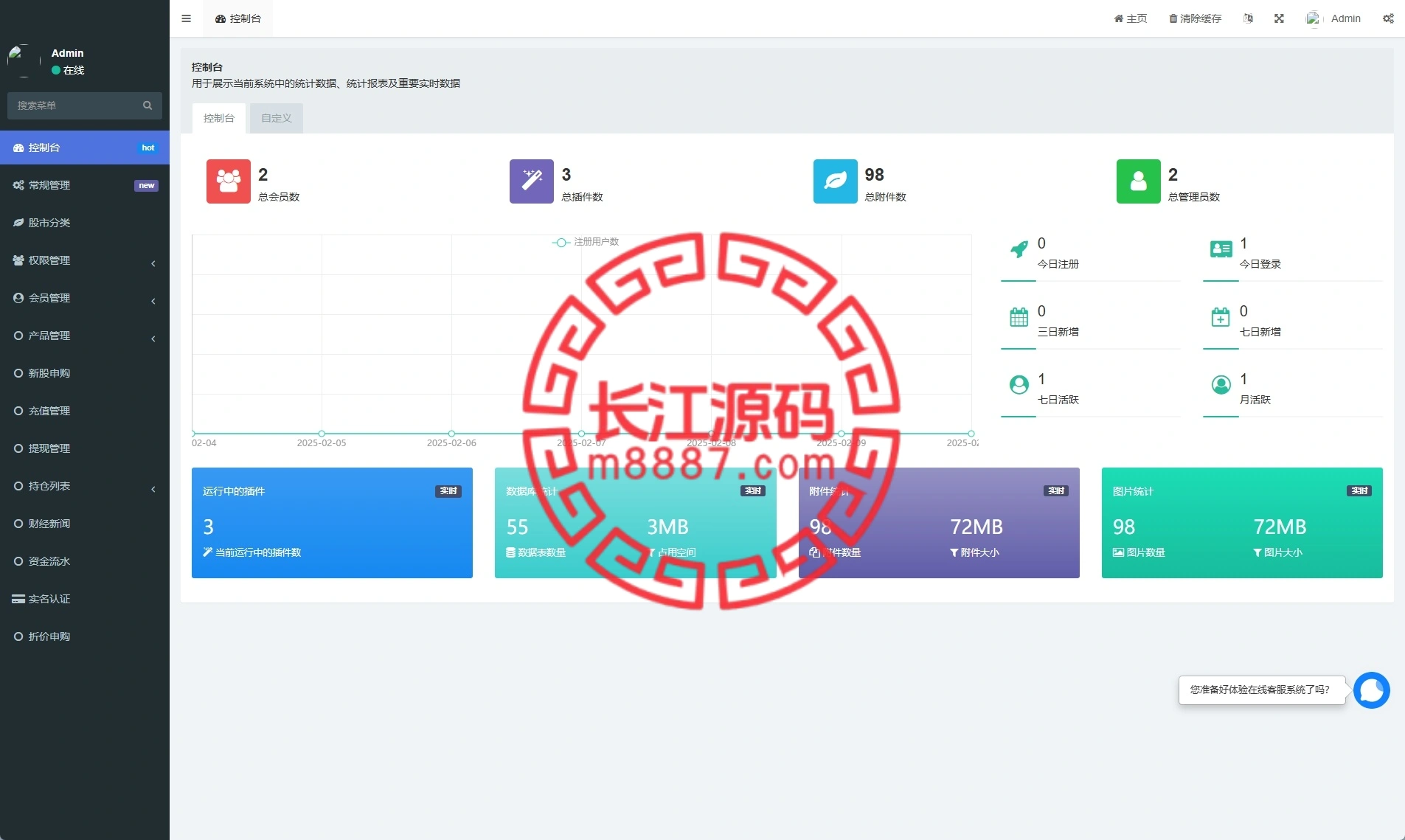The image size is (1405, 840).
Task: Click the 控制台 top navigation tab
Action: (238, 18)
